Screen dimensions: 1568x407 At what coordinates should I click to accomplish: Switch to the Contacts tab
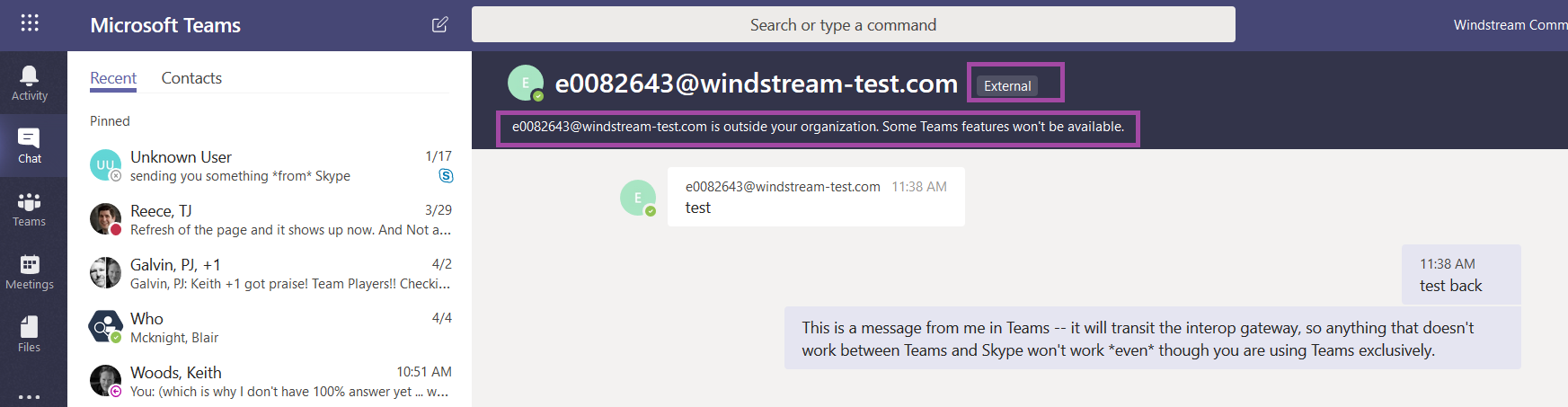191,78
